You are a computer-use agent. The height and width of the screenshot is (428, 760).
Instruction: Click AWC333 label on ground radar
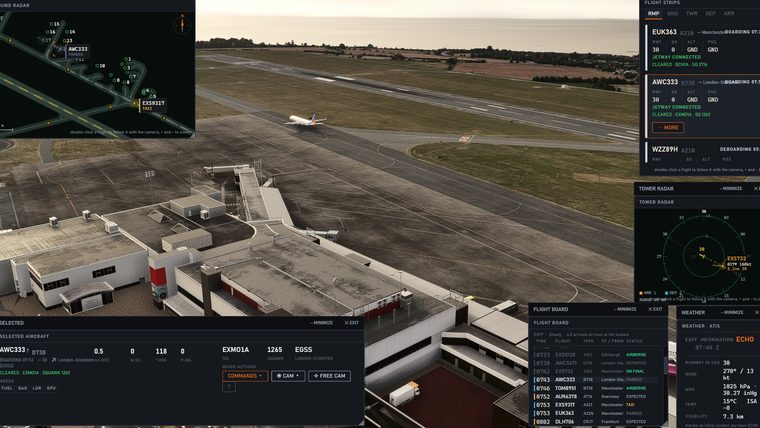[78, 49]
